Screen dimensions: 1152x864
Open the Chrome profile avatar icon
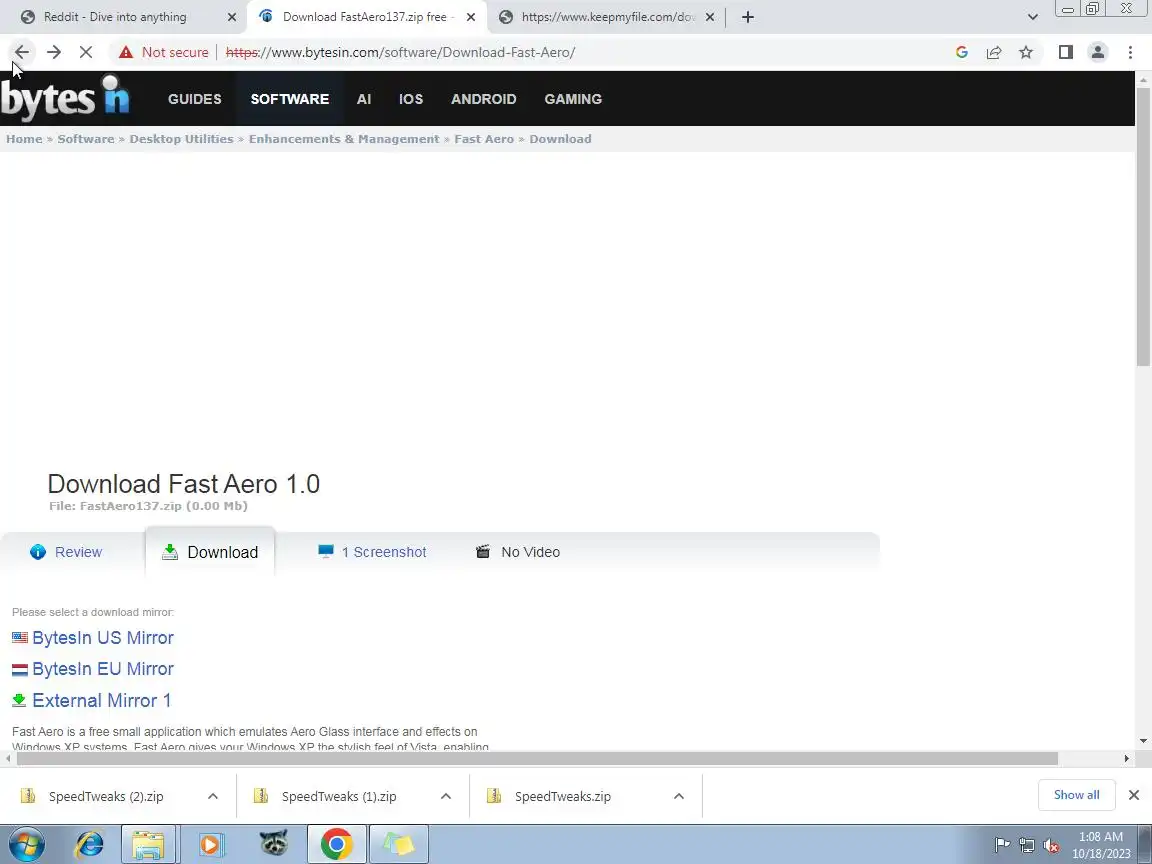click(1098, 52)
